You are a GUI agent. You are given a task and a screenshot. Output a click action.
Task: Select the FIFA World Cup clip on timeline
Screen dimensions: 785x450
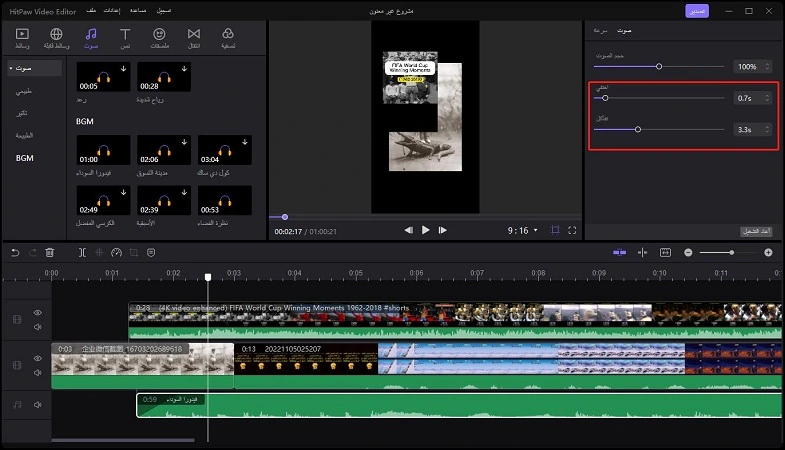pyautogui.click(x=455, y=320)
